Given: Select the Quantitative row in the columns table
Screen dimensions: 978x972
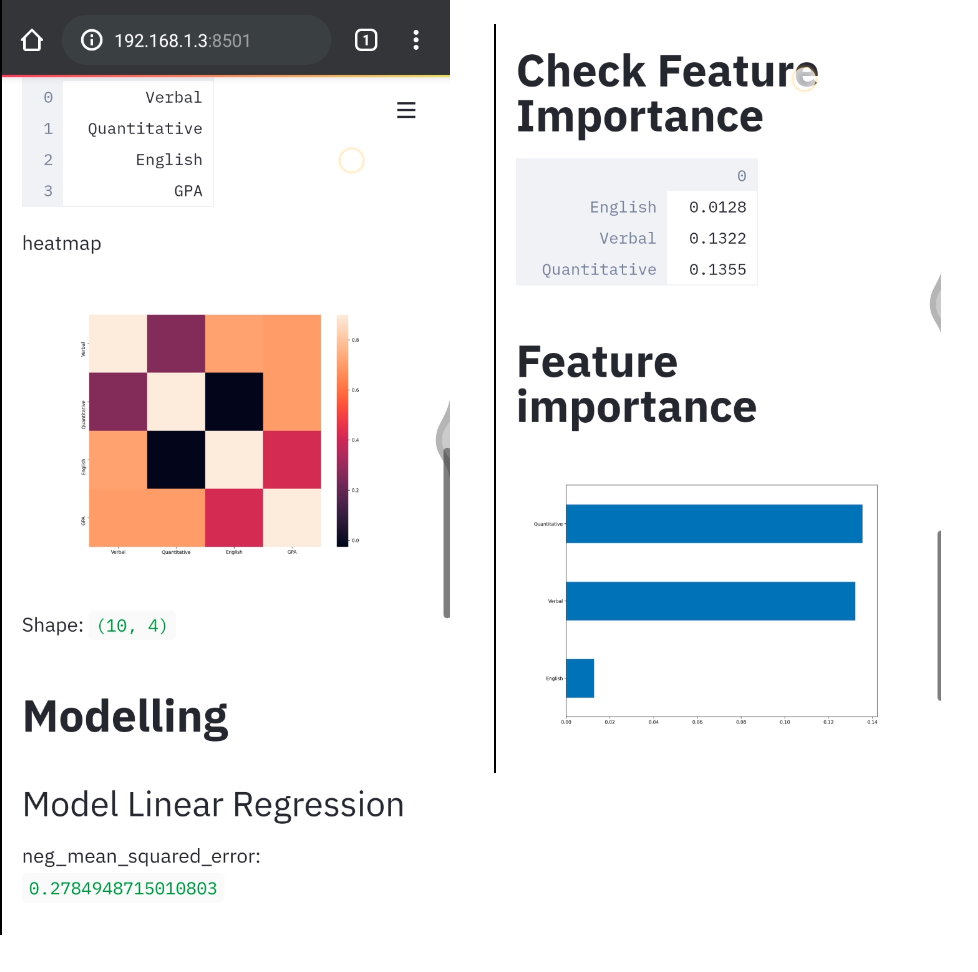Looking at the screenshot, I should coord(118,129).
